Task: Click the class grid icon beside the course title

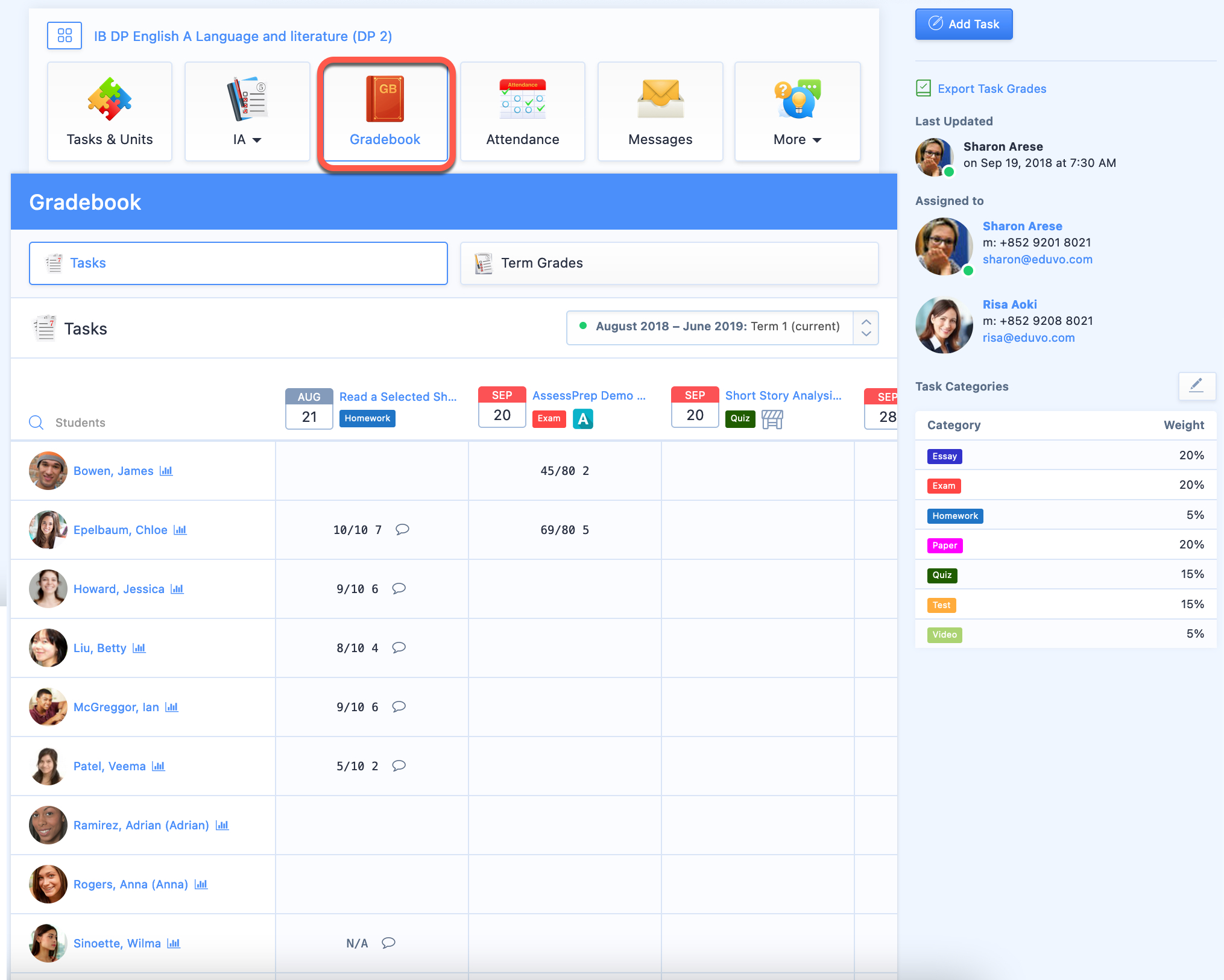Action: (65, 36)
